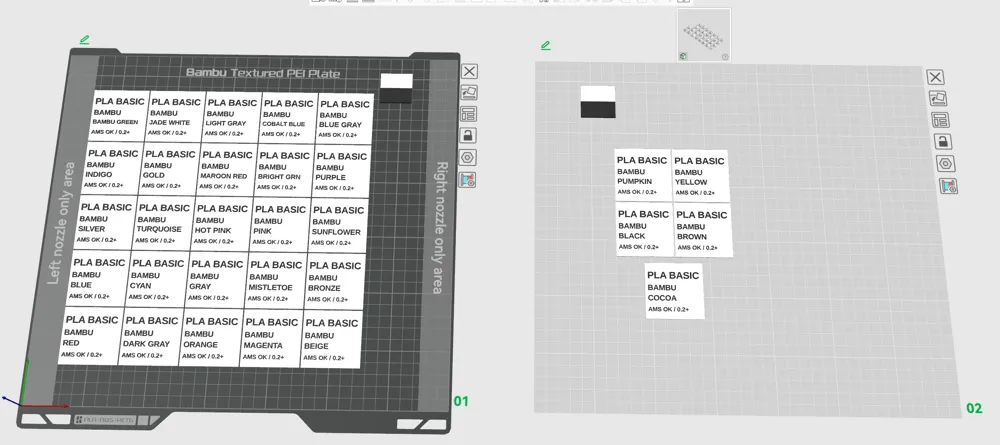Click the green 02 plate number label

tap(974, 408)
